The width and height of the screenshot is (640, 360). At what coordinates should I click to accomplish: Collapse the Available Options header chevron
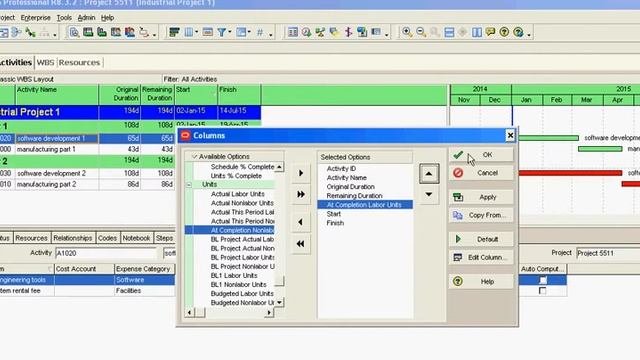(194, 156)
